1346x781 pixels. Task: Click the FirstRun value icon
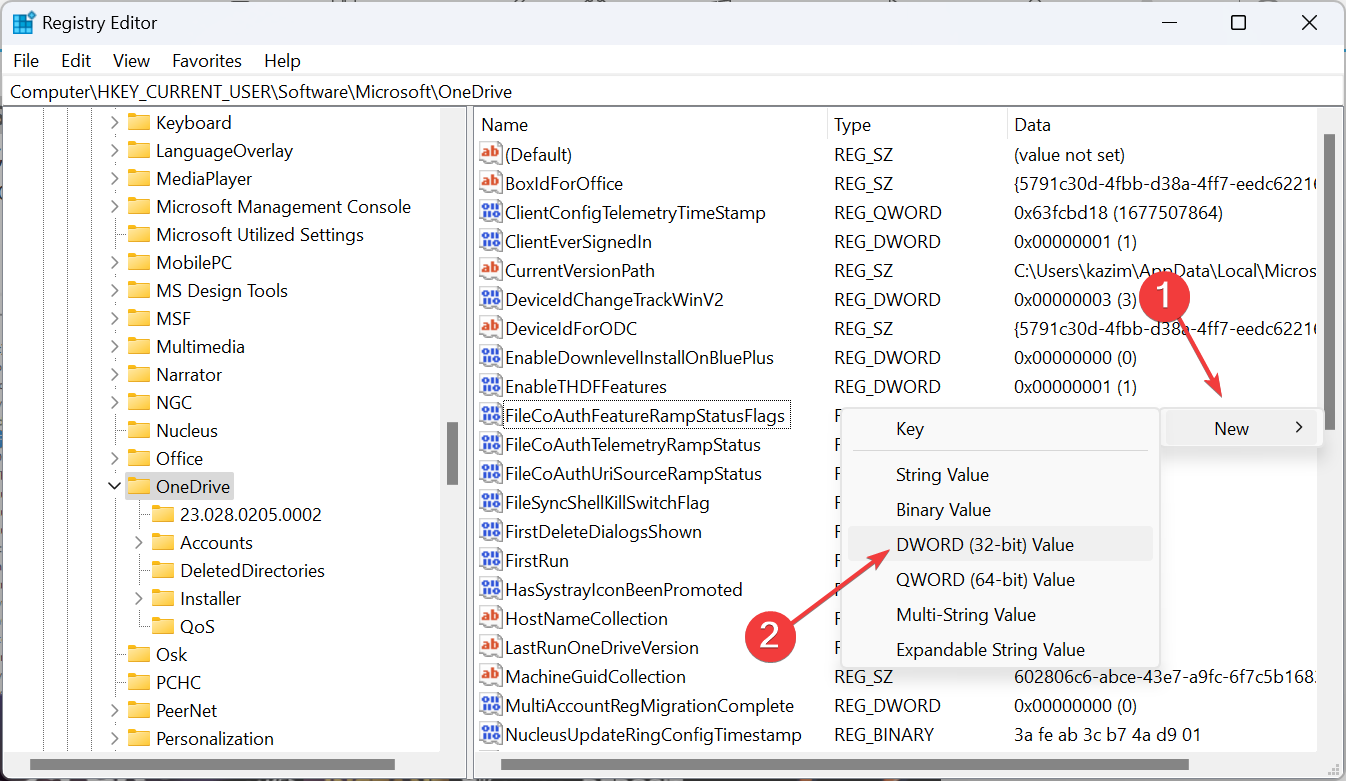(x=490, y=560)
